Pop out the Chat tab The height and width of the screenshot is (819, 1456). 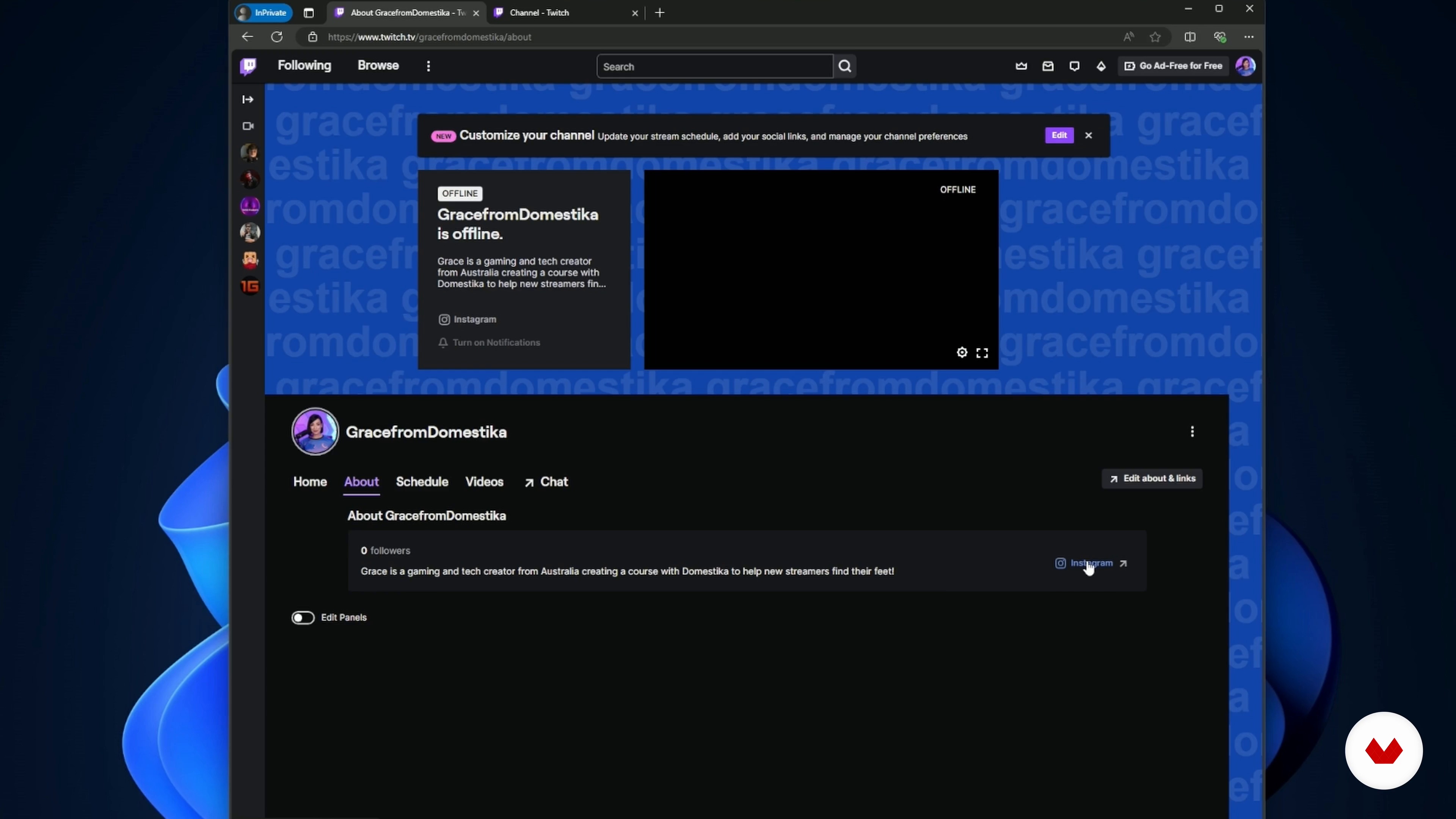(546, 482)
